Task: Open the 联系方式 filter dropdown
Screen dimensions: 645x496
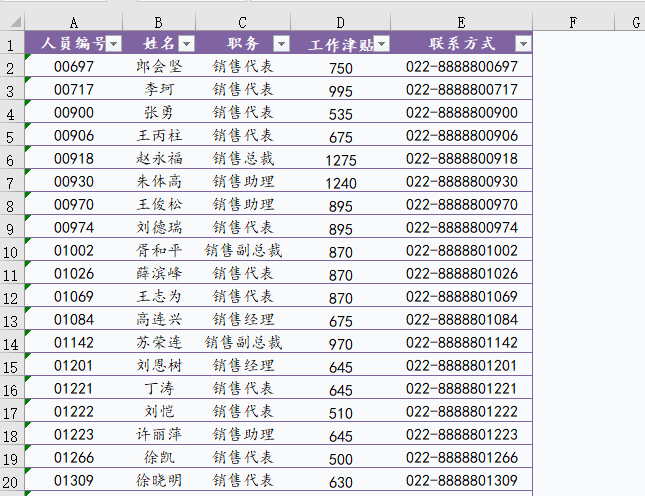Action: (523, 43)
